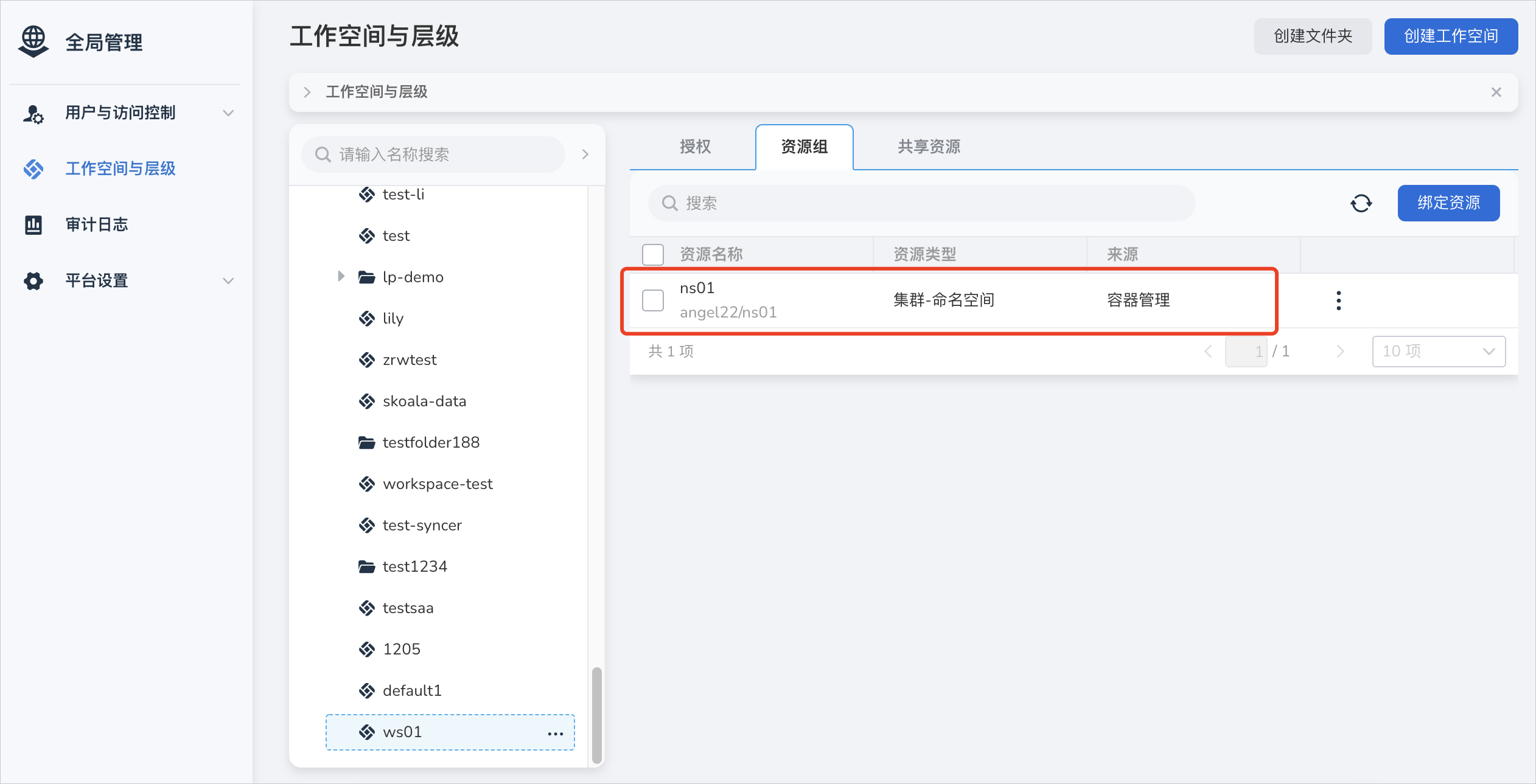The image size is (1536, 784).
Task: Switch to the 资源组 tab
Action: [x=804, y=147]
